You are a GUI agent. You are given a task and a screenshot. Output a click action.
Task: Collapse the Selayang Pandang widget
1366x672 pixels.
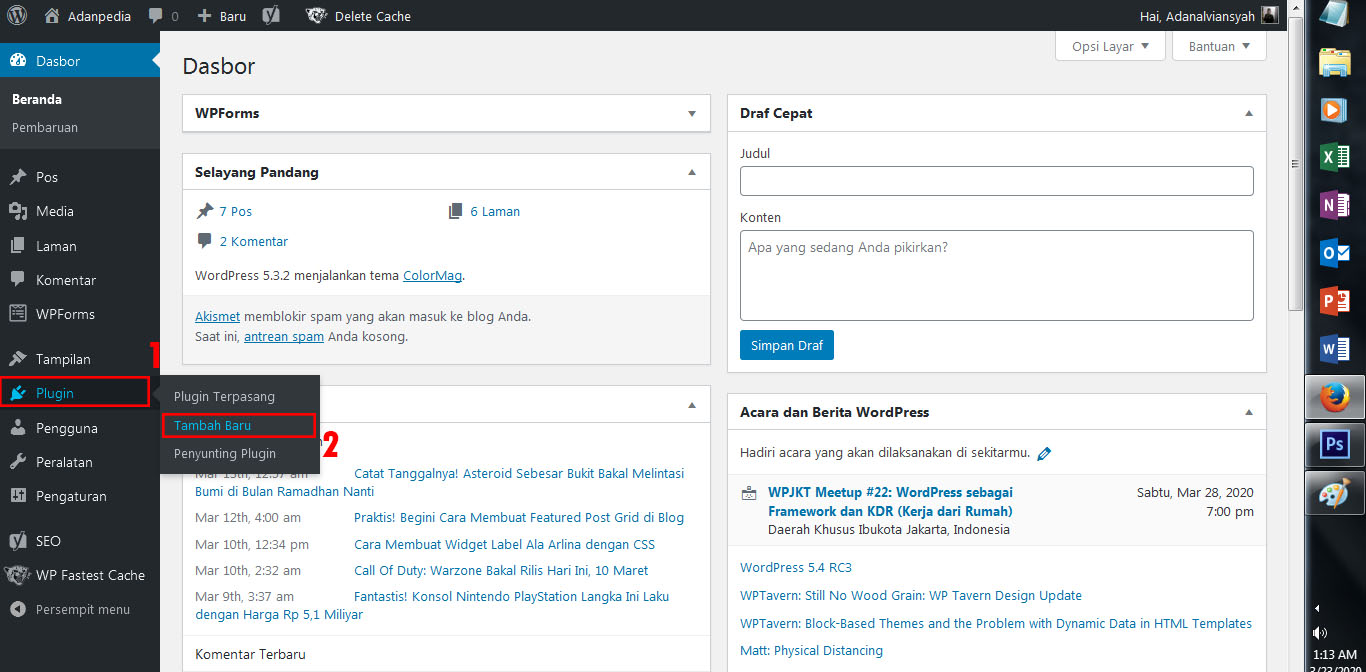click(691, 172)
